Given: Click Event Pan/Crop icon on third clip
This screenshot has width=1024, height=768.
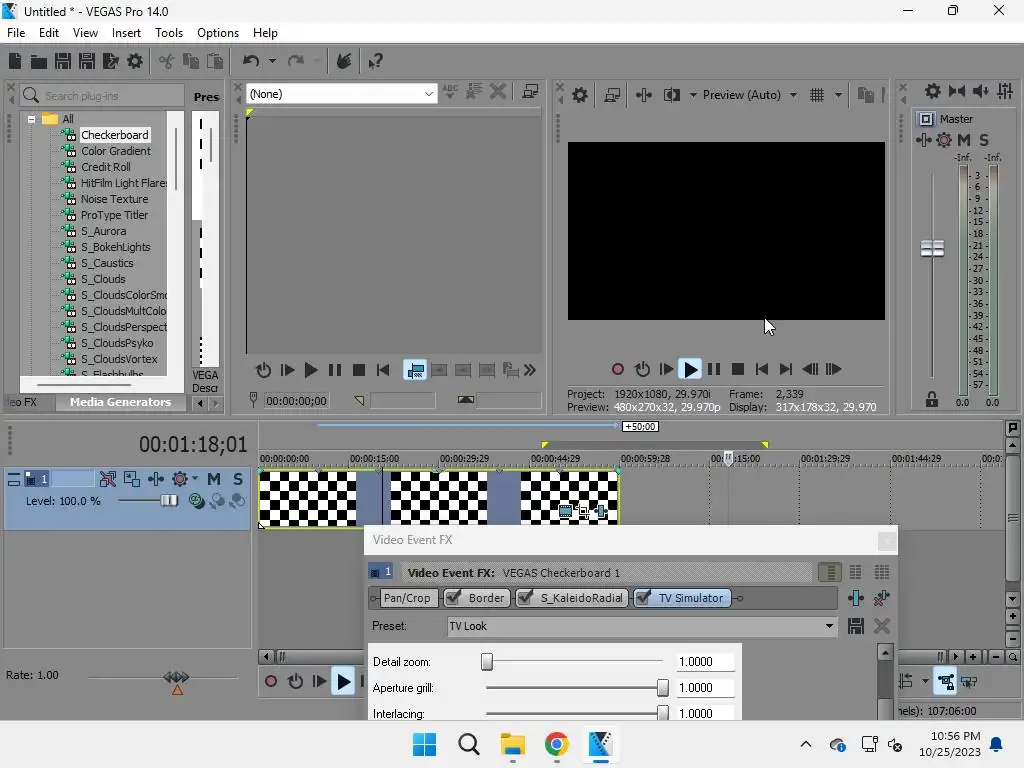Looking at the screenshot, I should (584, 511).
